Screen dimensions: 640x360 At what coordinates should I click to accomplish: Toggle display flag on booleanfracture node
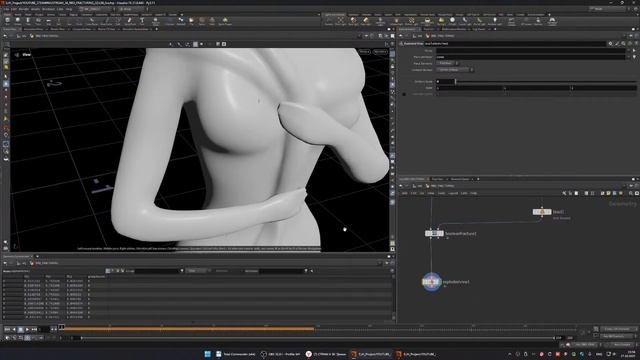tap(441, 233)
